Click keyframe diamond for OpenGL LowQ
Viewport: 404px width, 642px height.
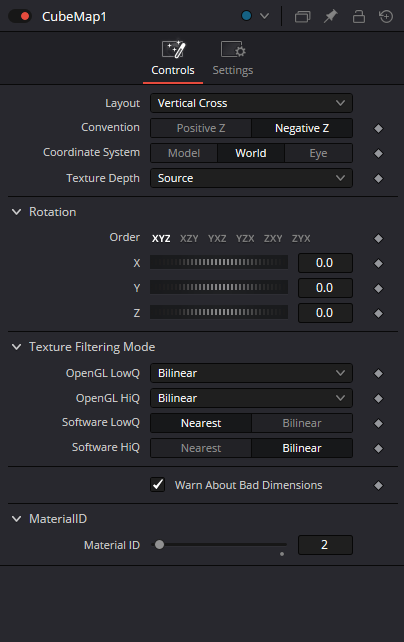tap(379, 373)
